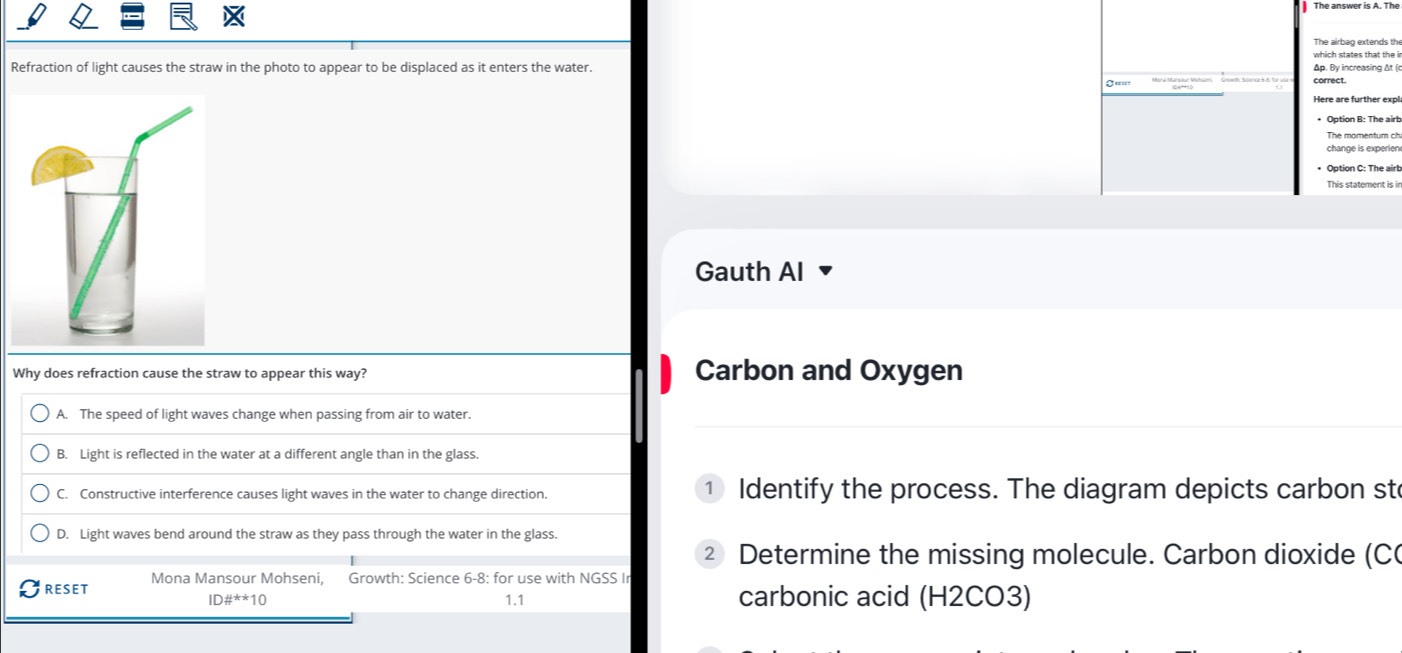Image resolution: width=1402 pixels, height=653 pixels.
Task: Choose answer D about light bending around straw
Action: click(39, 533)
